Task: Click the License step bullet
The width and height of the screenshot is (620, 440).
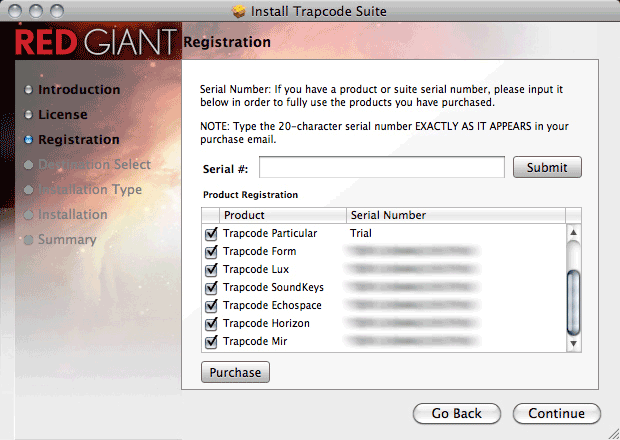Action: [x=28, y=115]
